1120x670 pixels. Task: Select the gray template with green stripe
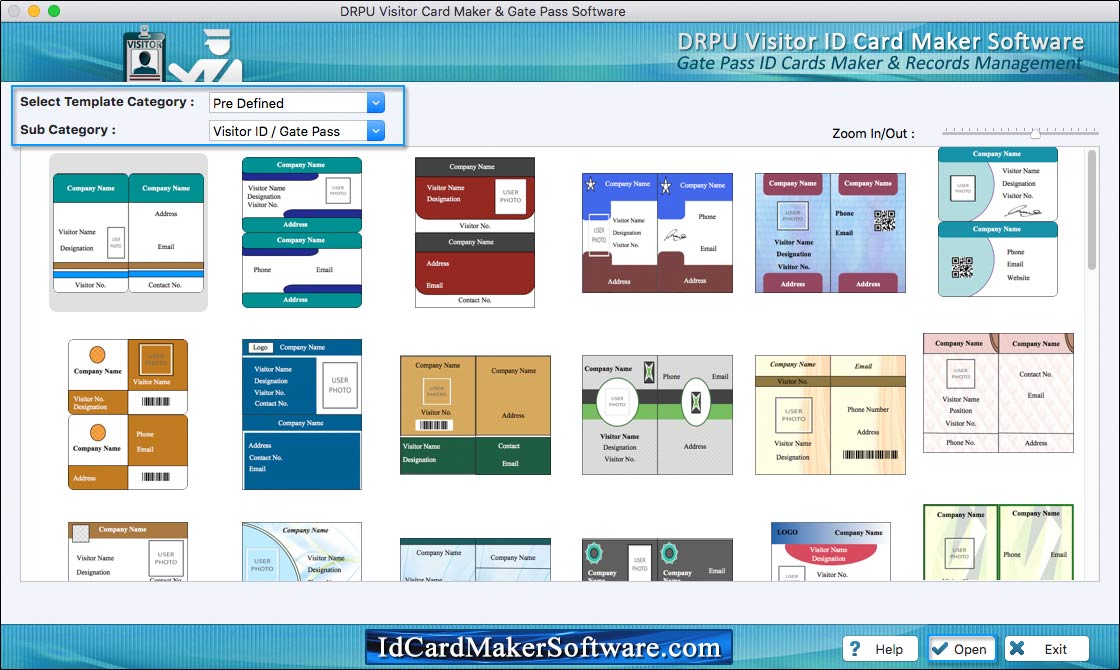(657, 415)
